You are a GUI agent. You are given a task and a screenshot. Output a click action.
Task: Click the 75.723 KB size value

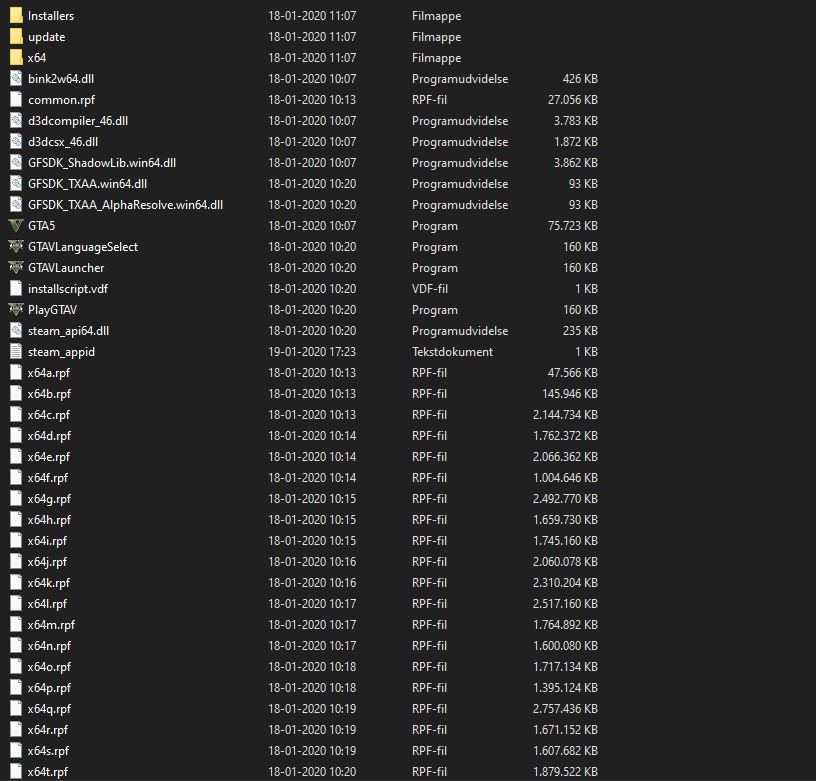tap(572, 226)
